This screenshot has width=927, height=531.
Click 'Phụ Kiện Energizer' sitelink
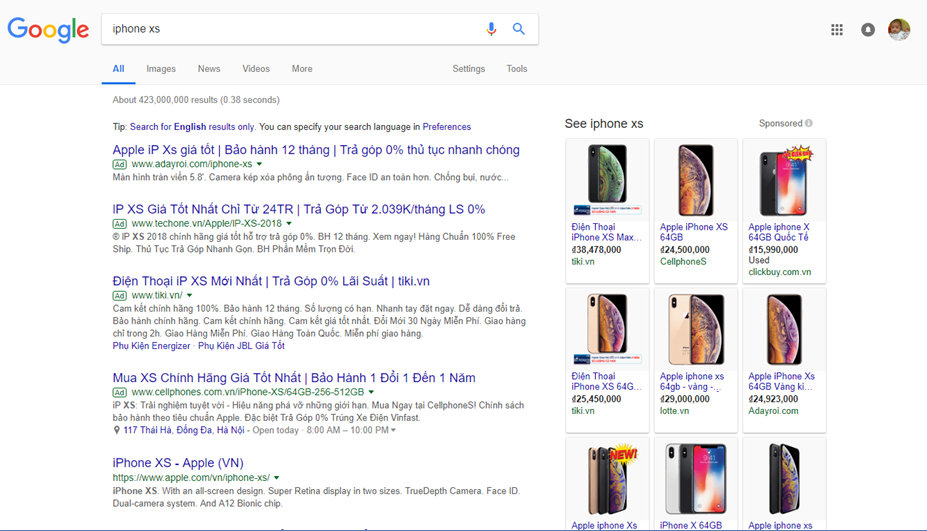[151, 346]
